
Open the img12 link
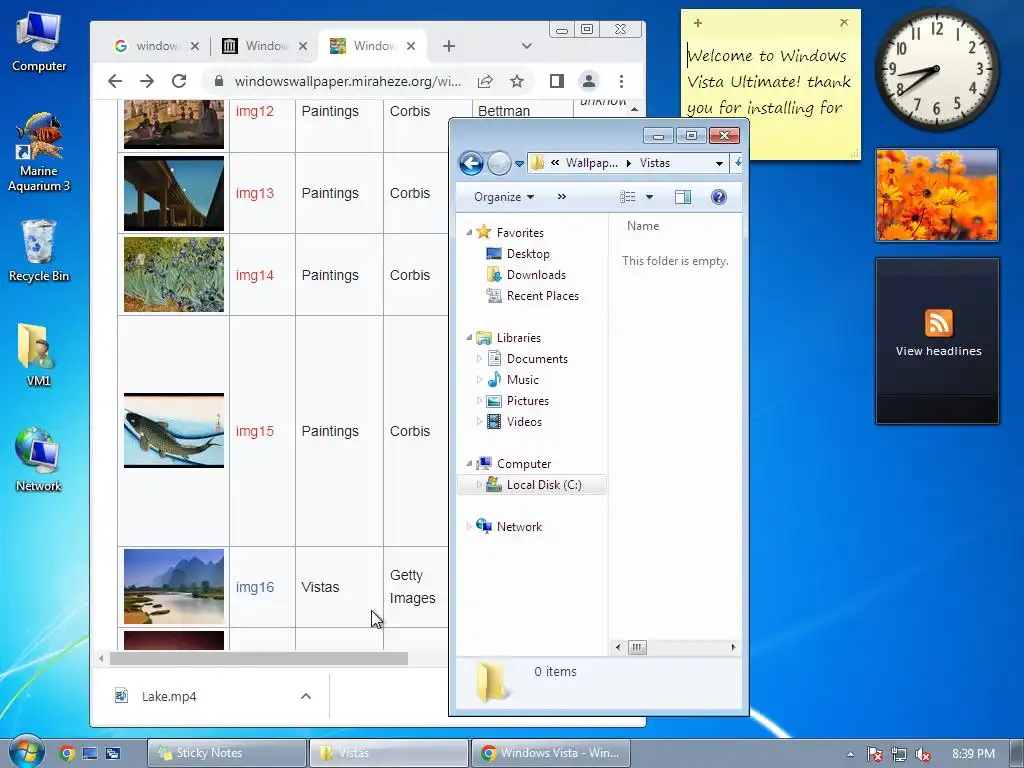(255, 111)
